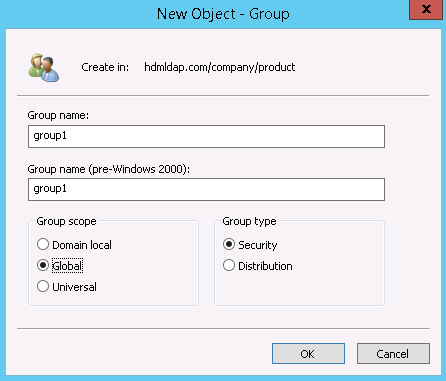The width and height of the screenshot is (446, 381).
Task: Click the 'Create in:' label
Action: [x=105, y=67]
